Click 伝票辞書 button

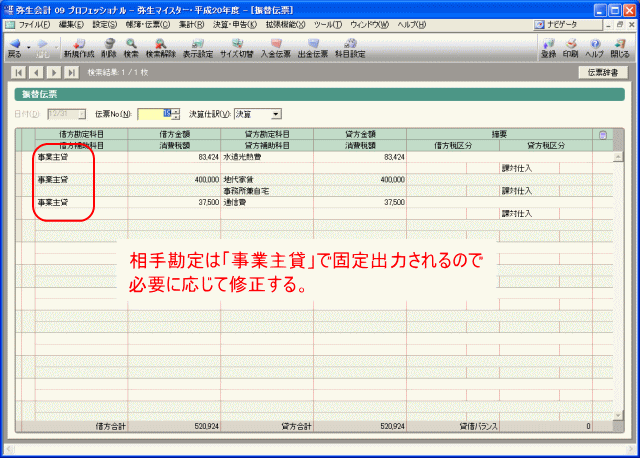pyautogui.click(x=603, y=73)
